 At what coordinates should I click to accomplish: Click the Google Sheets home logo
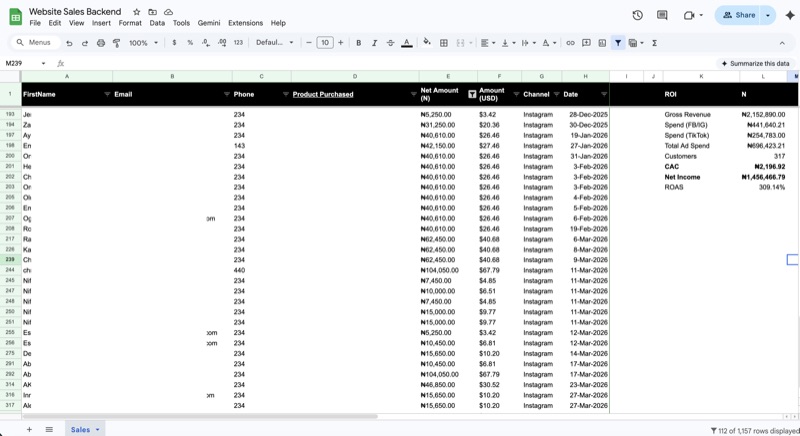(x=16, y=17)
